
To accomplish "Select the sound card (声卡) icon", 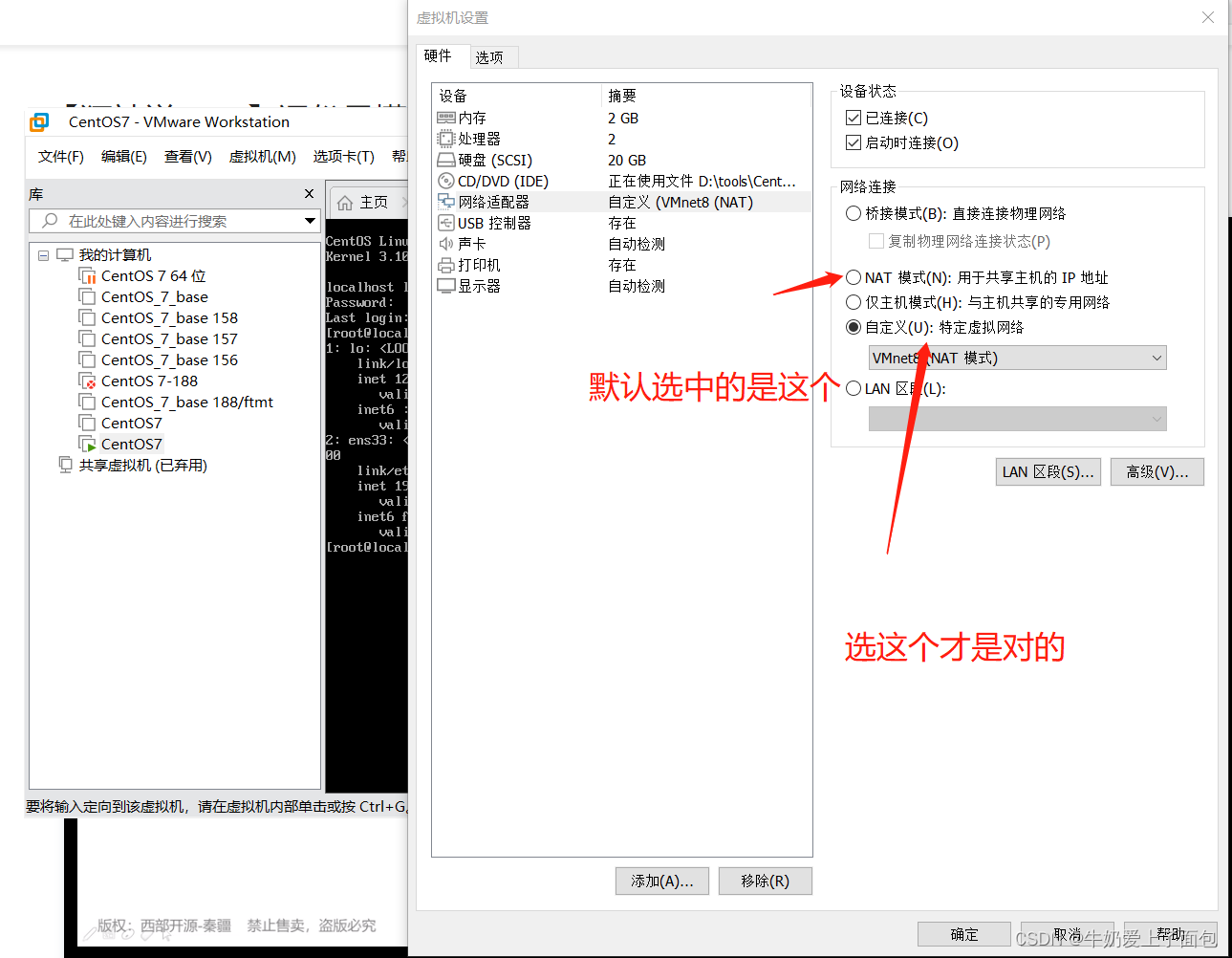I will click(446, 244).
